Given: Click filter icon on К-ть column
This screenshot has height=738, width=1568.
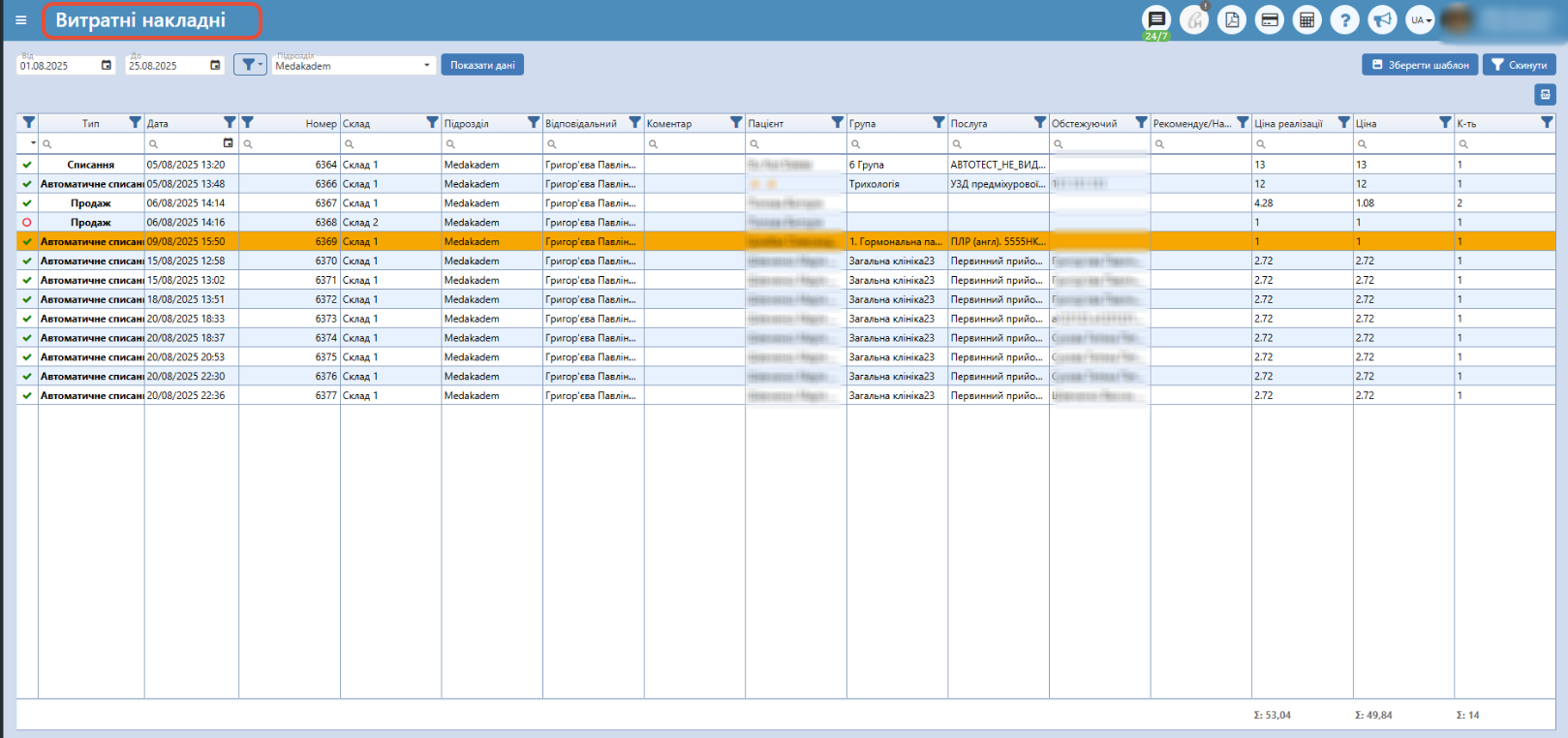Looking at the screenshot, I should tap(1547, 123).
